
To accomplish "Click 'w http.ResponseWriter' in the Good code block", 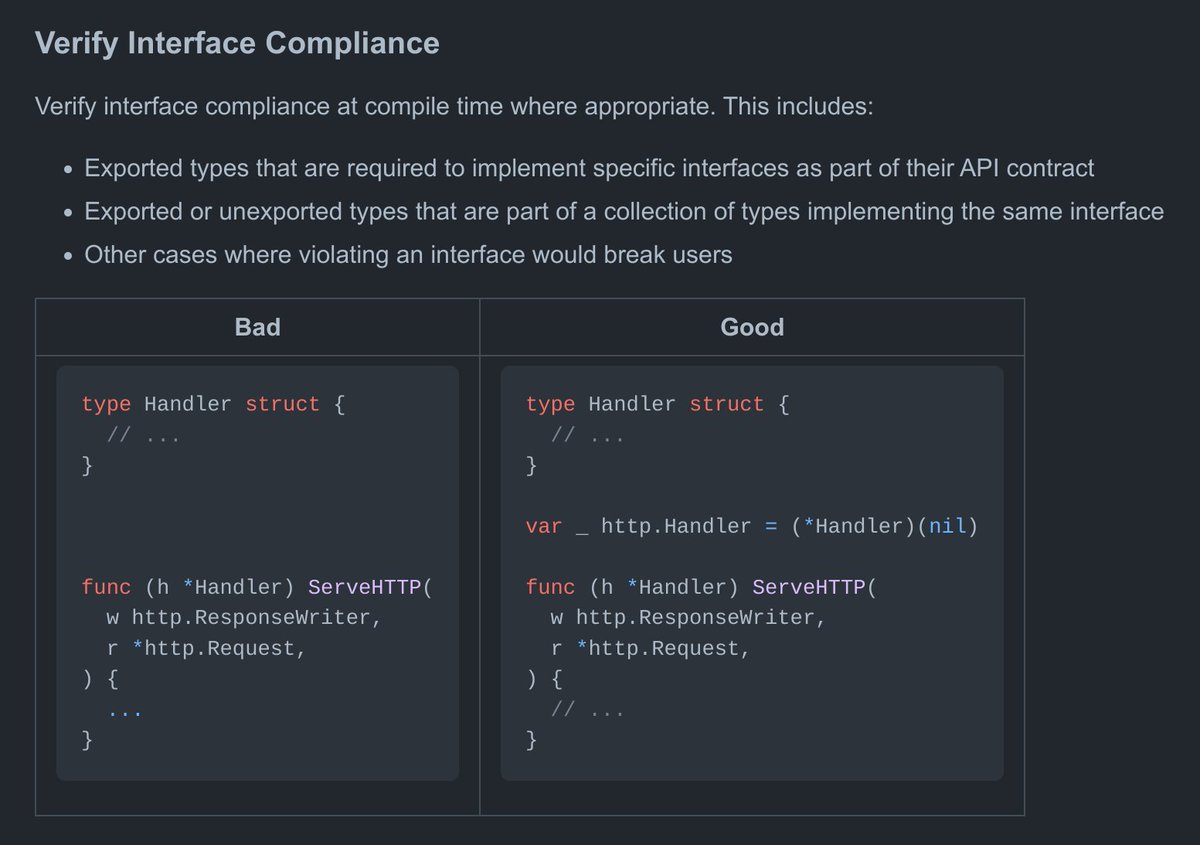I will coord(688,617).
